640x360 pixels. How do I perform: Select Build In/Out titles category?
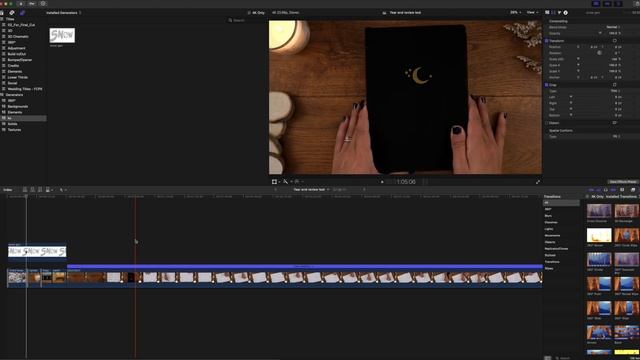[x=17, y=54]
